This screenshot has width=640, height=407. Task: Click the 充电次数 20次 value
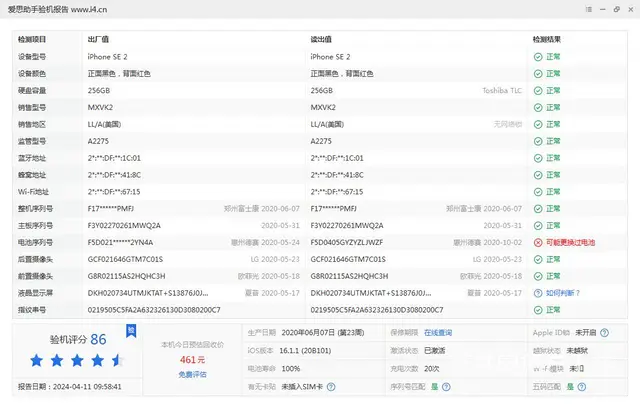[x=432, y=369]
